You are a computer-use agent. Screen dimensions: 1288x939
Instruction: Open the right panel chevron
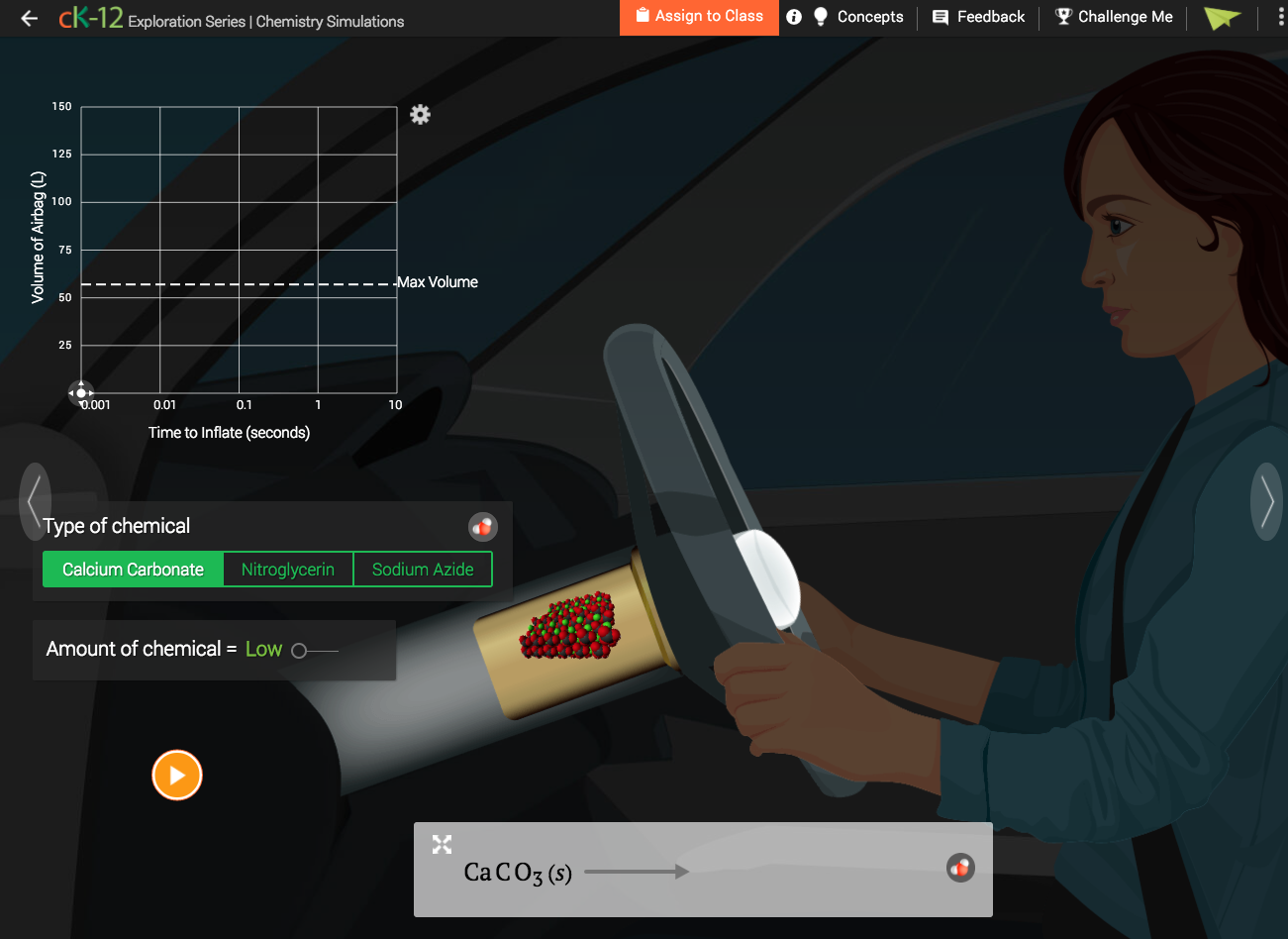click(1267, 502)
